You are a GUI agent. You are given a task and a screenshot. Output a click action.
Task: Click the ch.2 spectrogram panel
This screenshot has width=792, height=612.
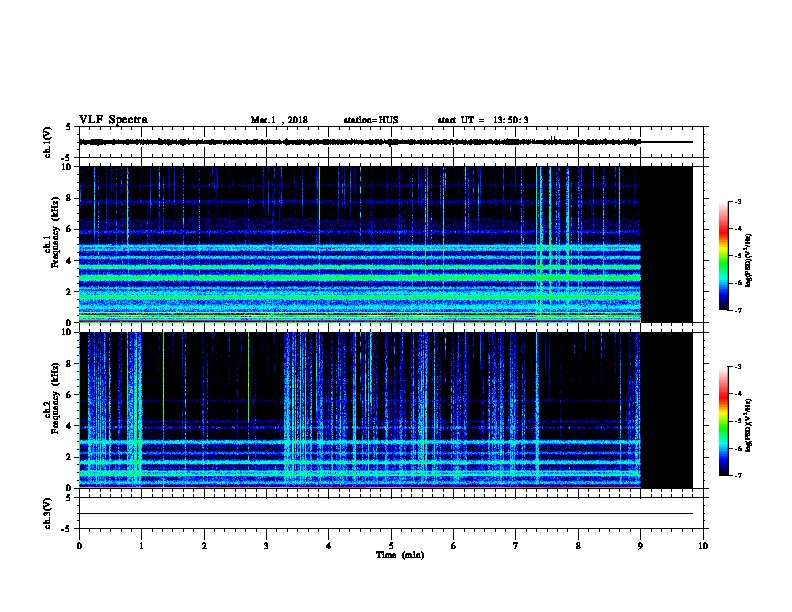[385, 410]
